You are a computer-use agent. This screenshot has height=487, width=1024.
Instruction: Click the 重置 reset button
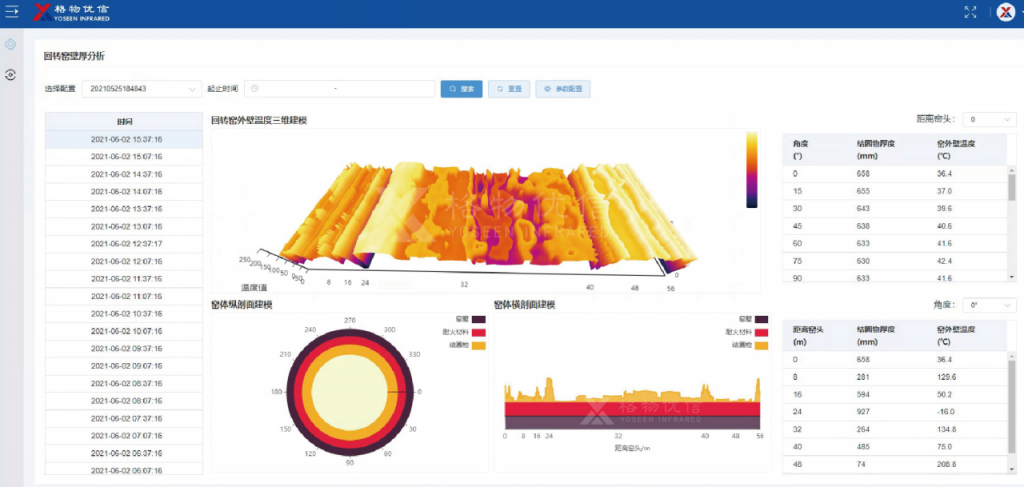point(509,89)
